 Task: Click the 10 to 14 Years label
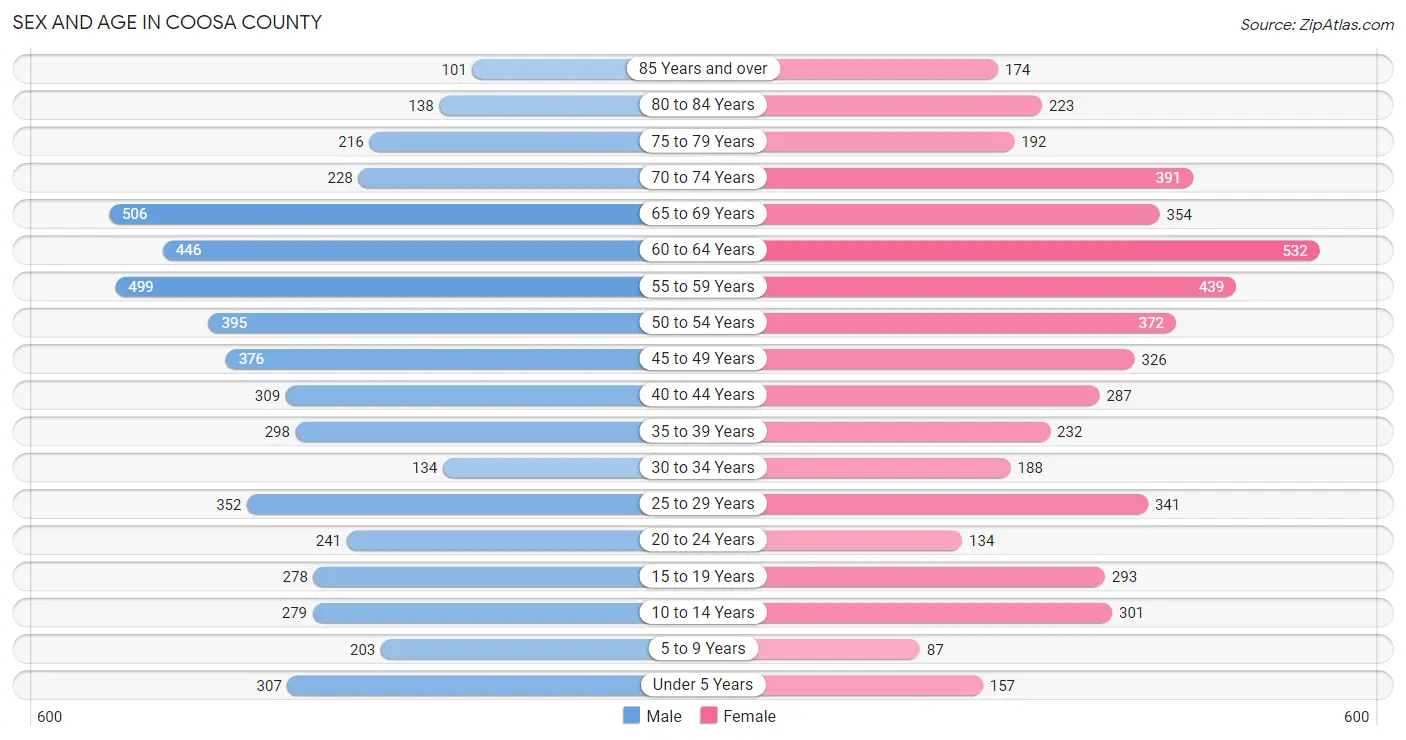point(703,612)
